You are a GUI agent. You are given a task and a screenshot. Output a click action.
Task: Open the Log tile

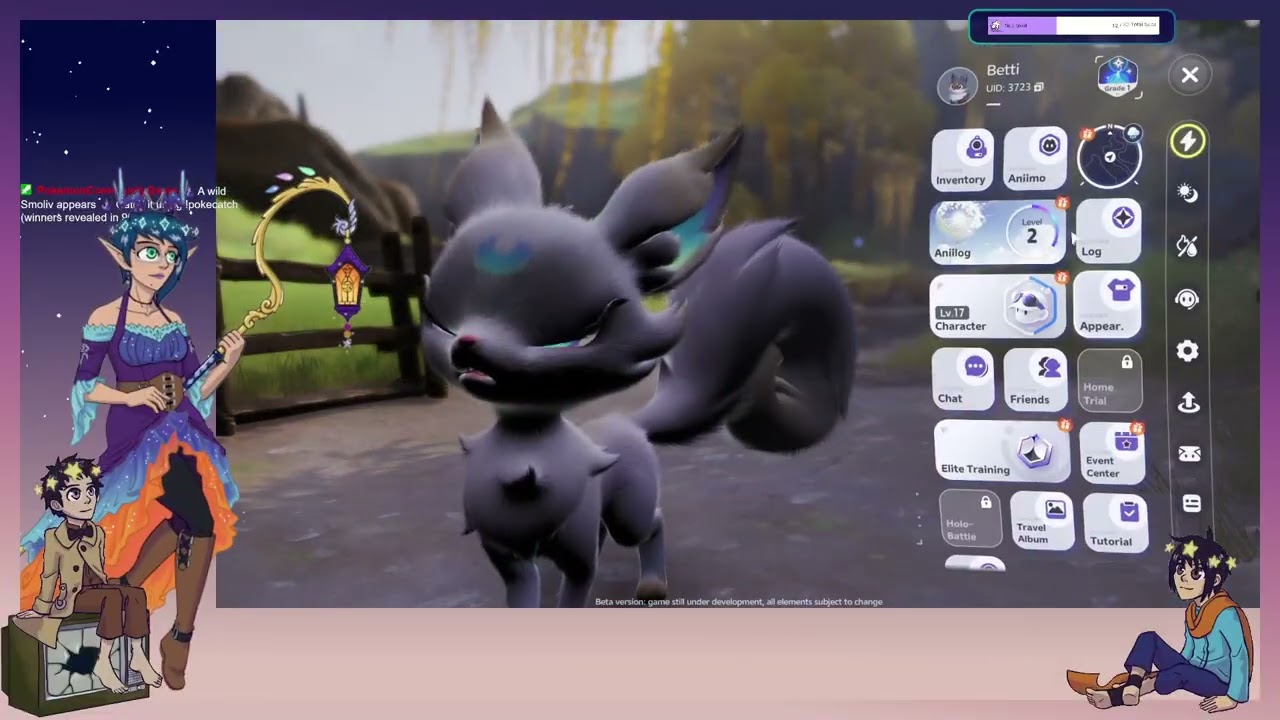(x=1109, y=231)
